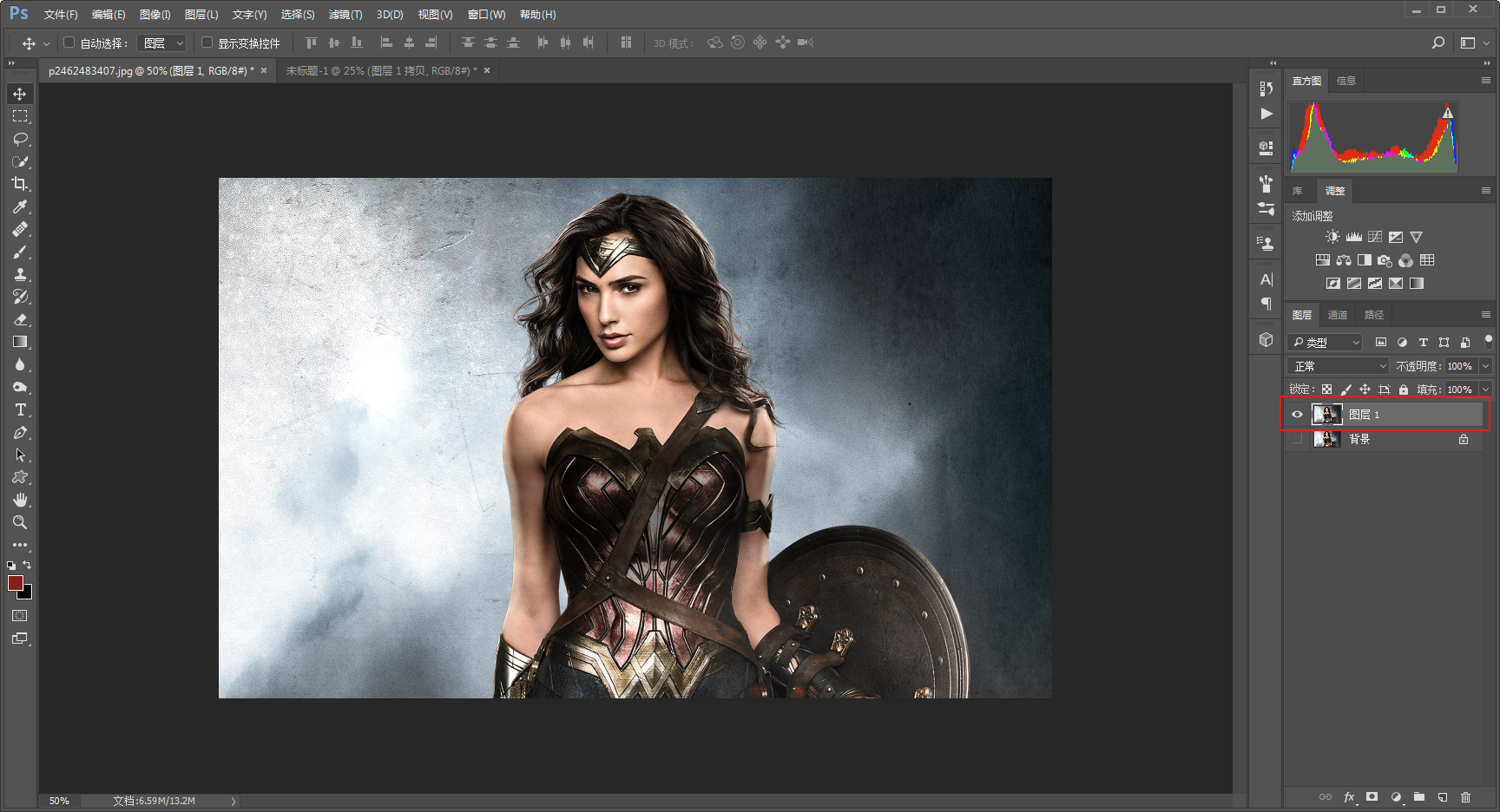Open the 图像(I) menu

tap(155, 15)
